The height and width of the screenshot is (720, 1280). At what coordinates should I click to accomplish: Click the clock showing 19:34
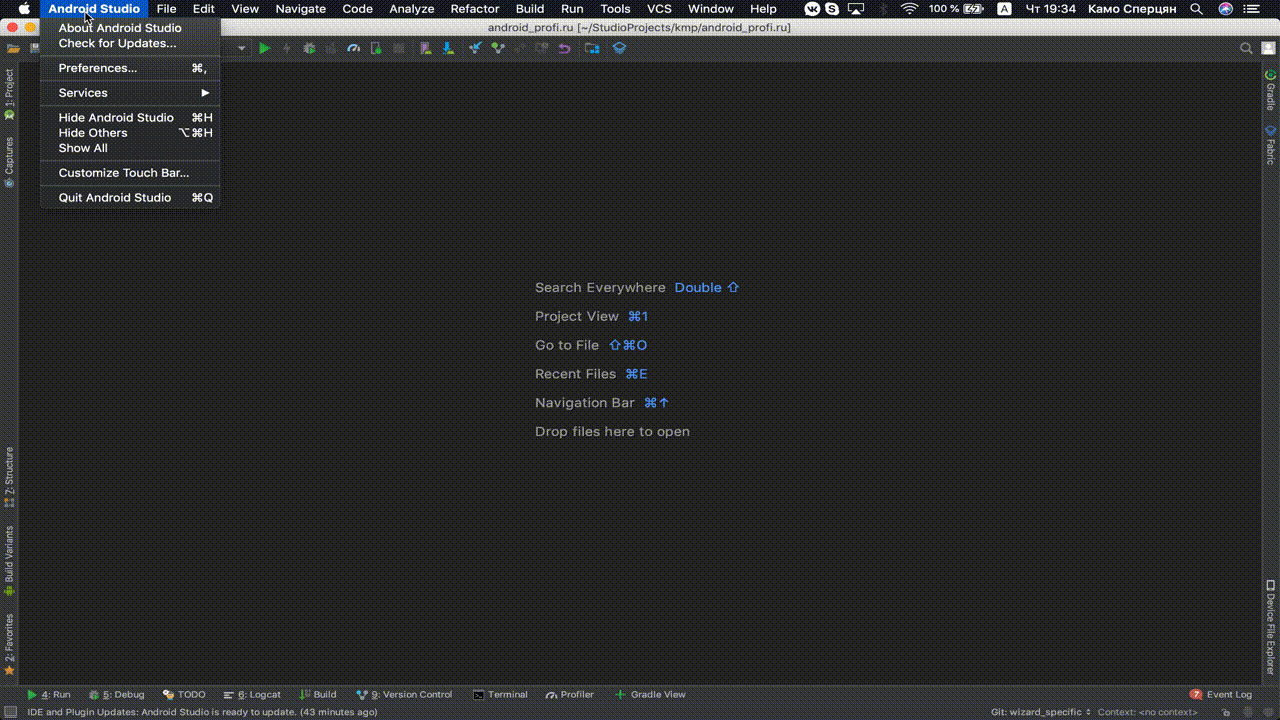pos(1051,9)
